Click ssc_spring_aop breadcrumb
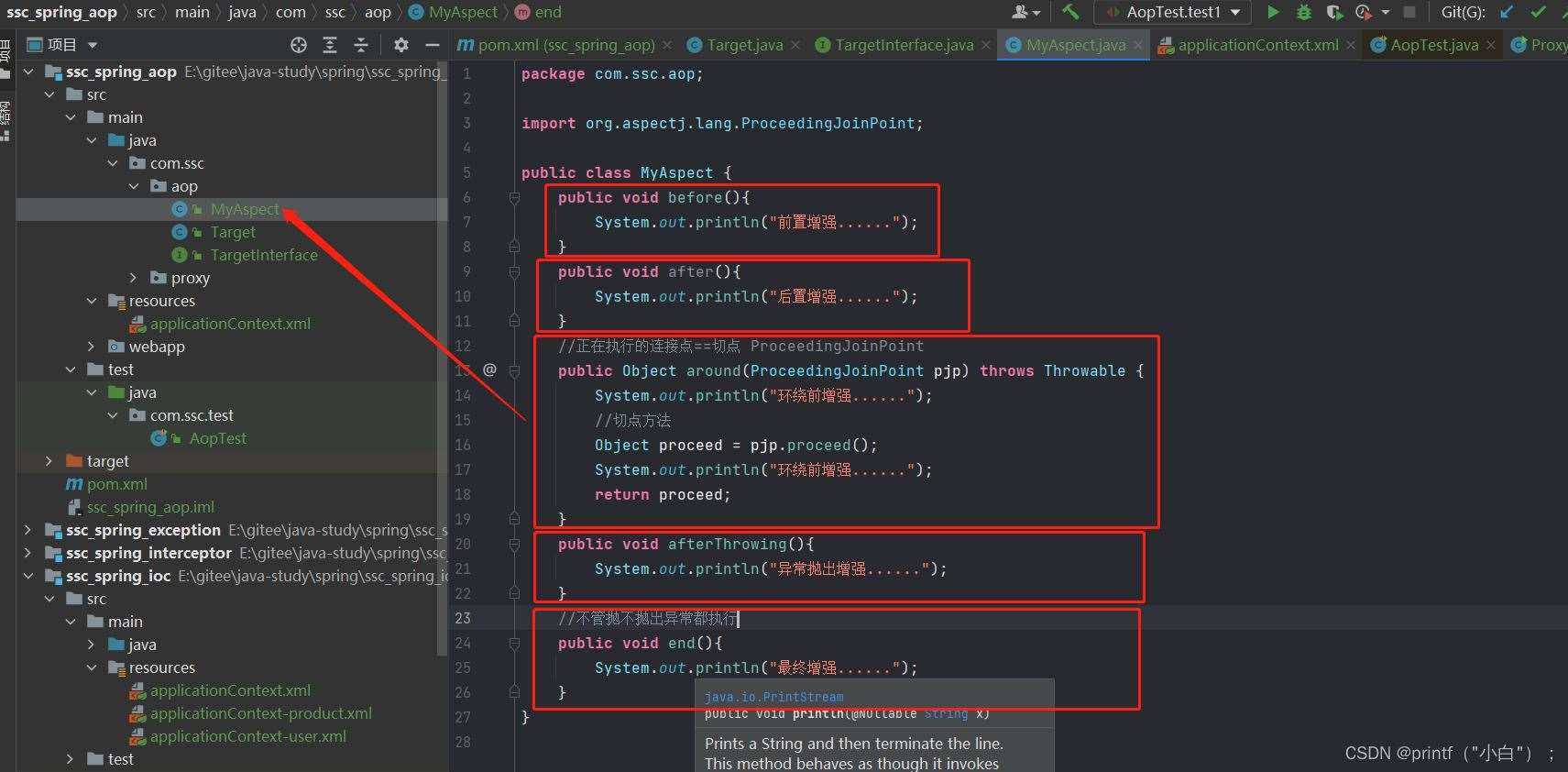1568x772 pixels. point(61,12)
